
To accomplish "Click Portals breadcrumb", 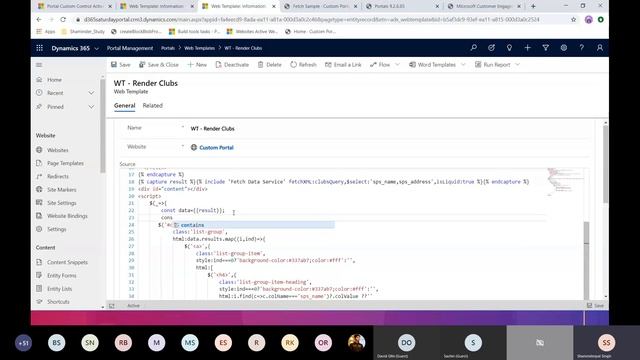I will (x=167, y=48).
